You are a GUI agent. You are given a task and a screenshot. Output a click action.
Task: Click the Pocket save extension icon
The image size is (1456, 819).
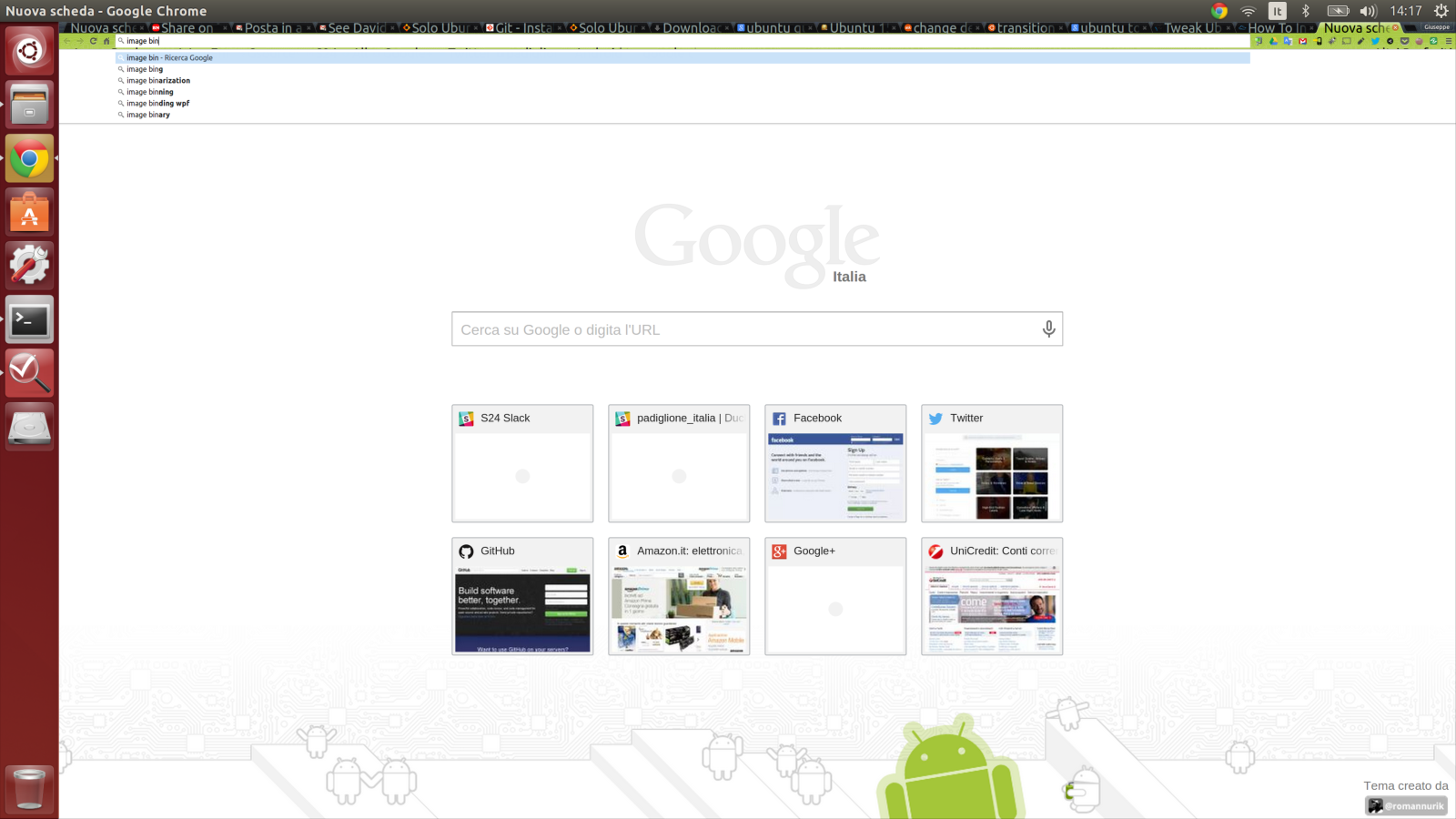coord(1404,41)
